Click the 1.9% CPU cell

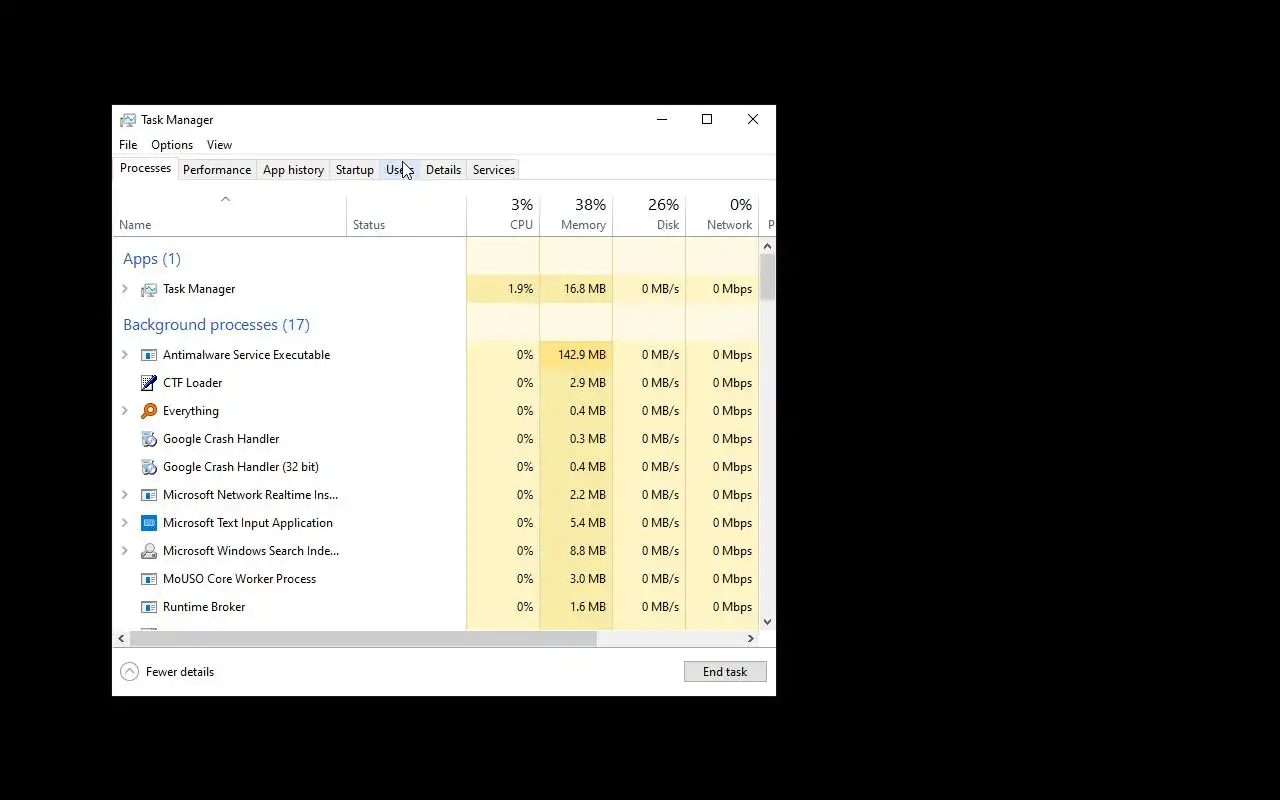[x=503, y=289]
